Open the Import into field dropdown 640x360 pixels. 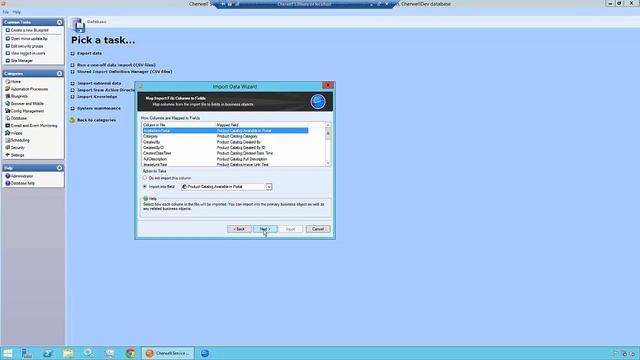point(269,187)
